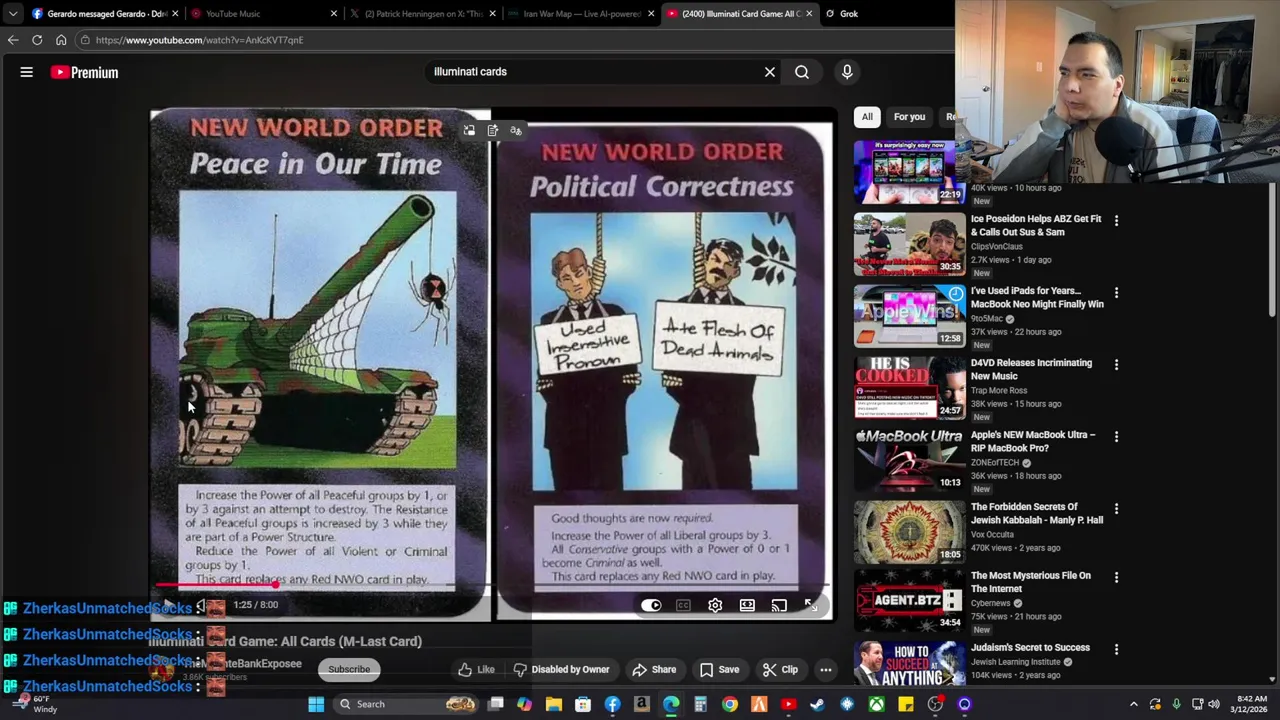
Task: Open Calculator from the taskbar
Action: 700,704
